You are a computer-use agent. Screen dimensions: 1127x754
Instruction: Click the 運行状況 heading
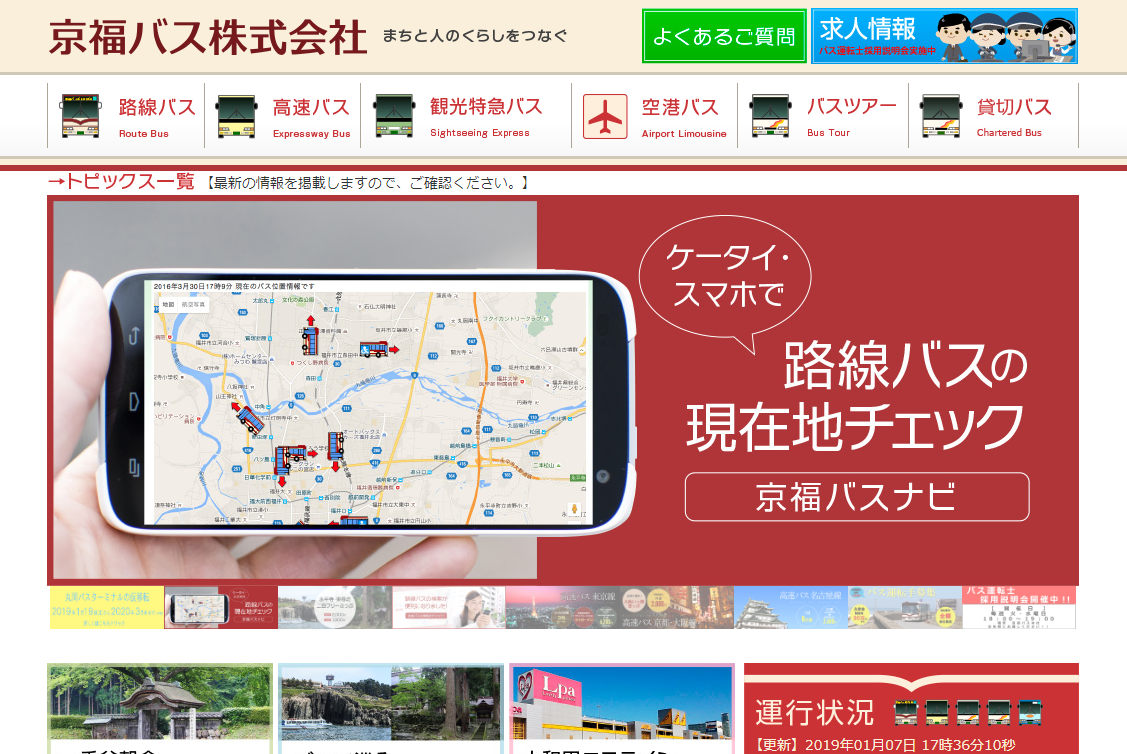814,712
